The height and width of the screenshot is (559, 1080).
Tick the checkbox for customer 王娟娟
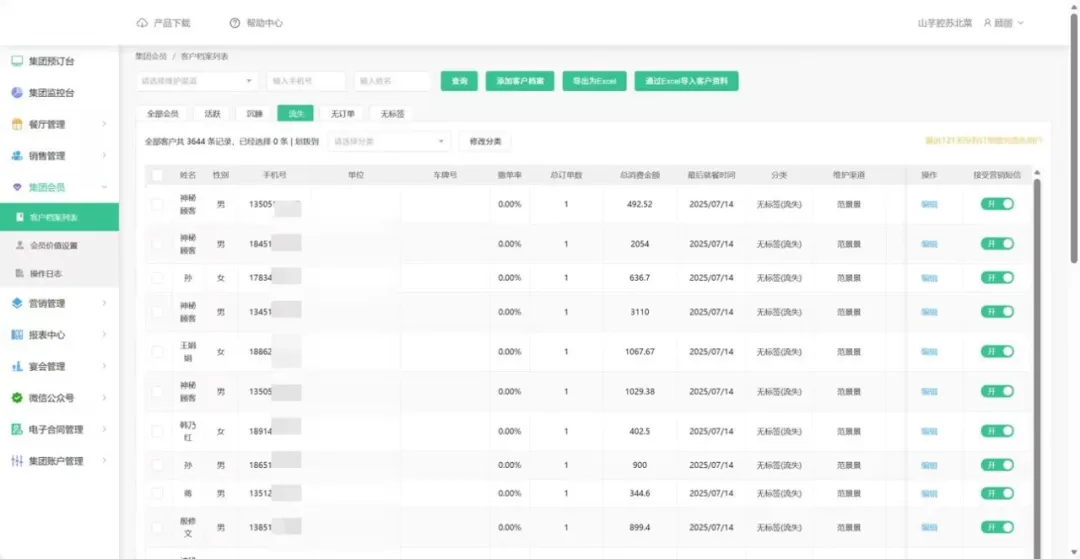click(157, 352)
